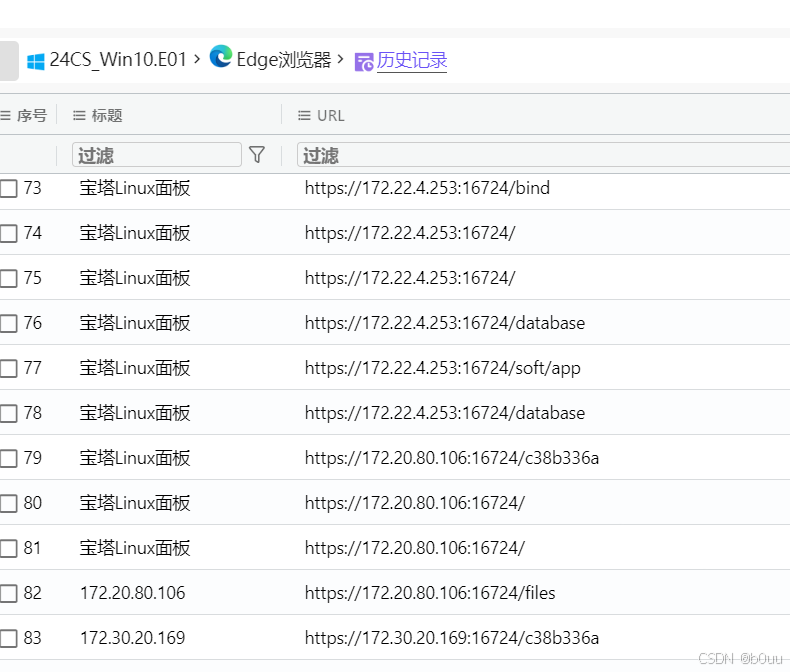The height and width of the screenshot is (672, 790).
Task: Go to 24CS_Win10.E01 in breadcrumb
Action: pos(118,60)
